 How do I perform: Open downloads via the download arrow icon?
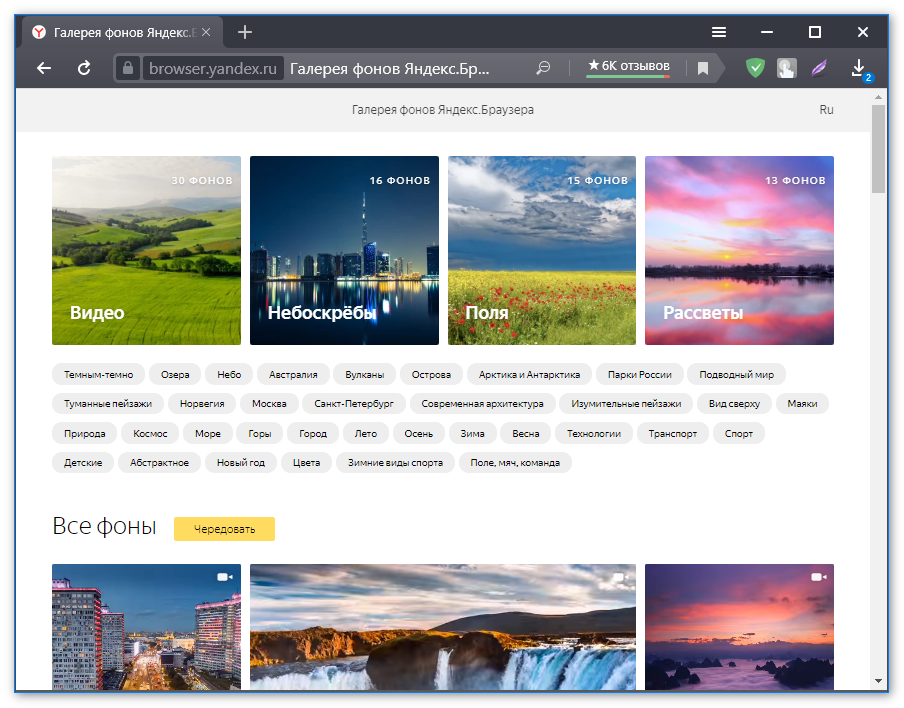pyautogui.click(x=858, y=68)
